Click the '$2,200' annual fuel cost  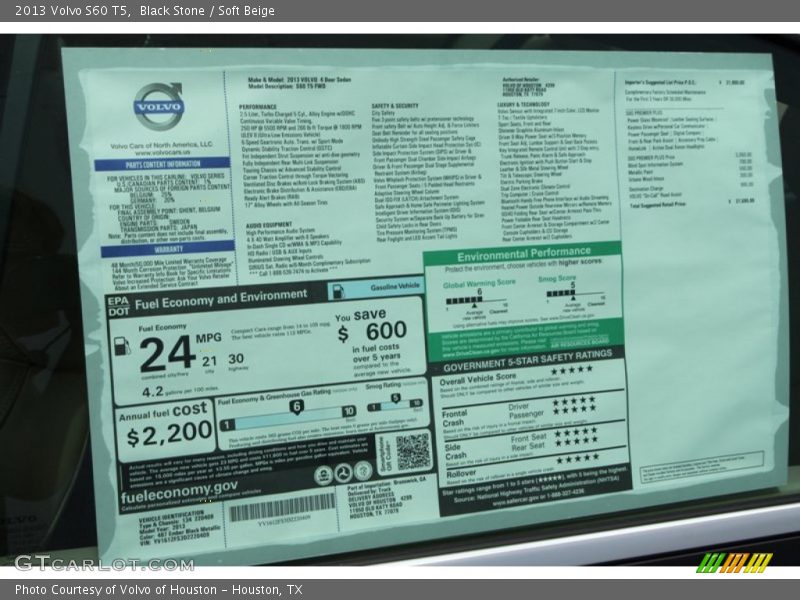coord(169,434)
